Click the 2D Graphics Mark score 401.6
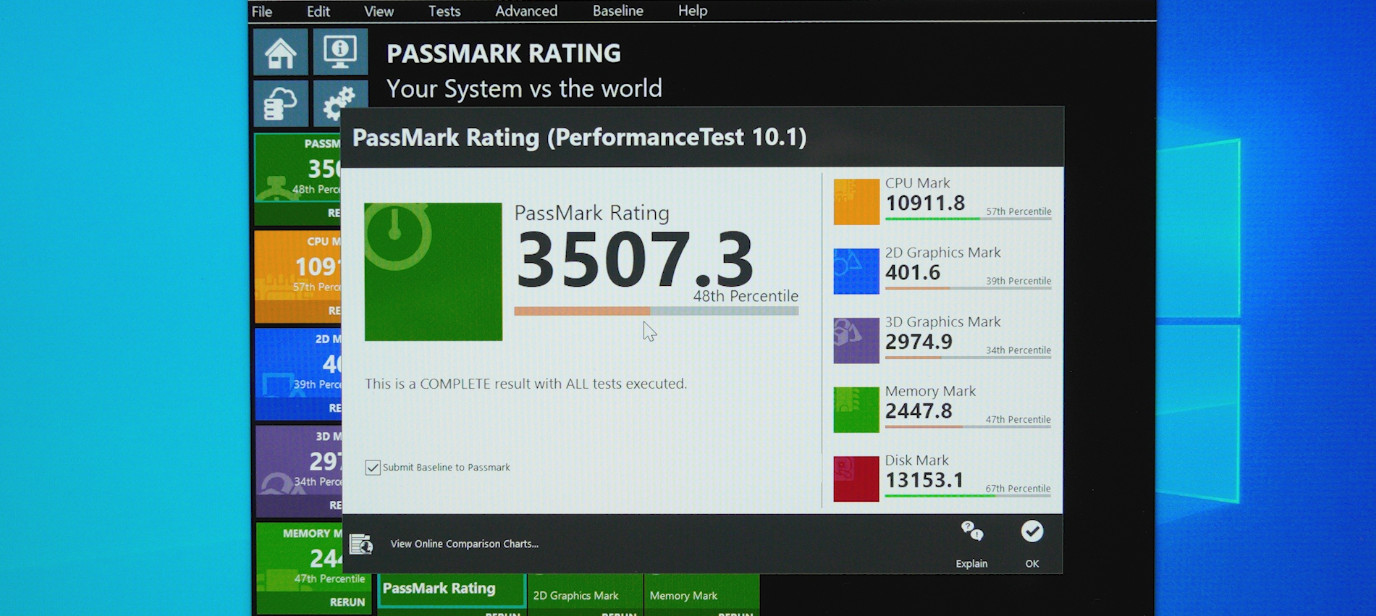Viewport: 1376px width, 616px height. pos(913,273)
